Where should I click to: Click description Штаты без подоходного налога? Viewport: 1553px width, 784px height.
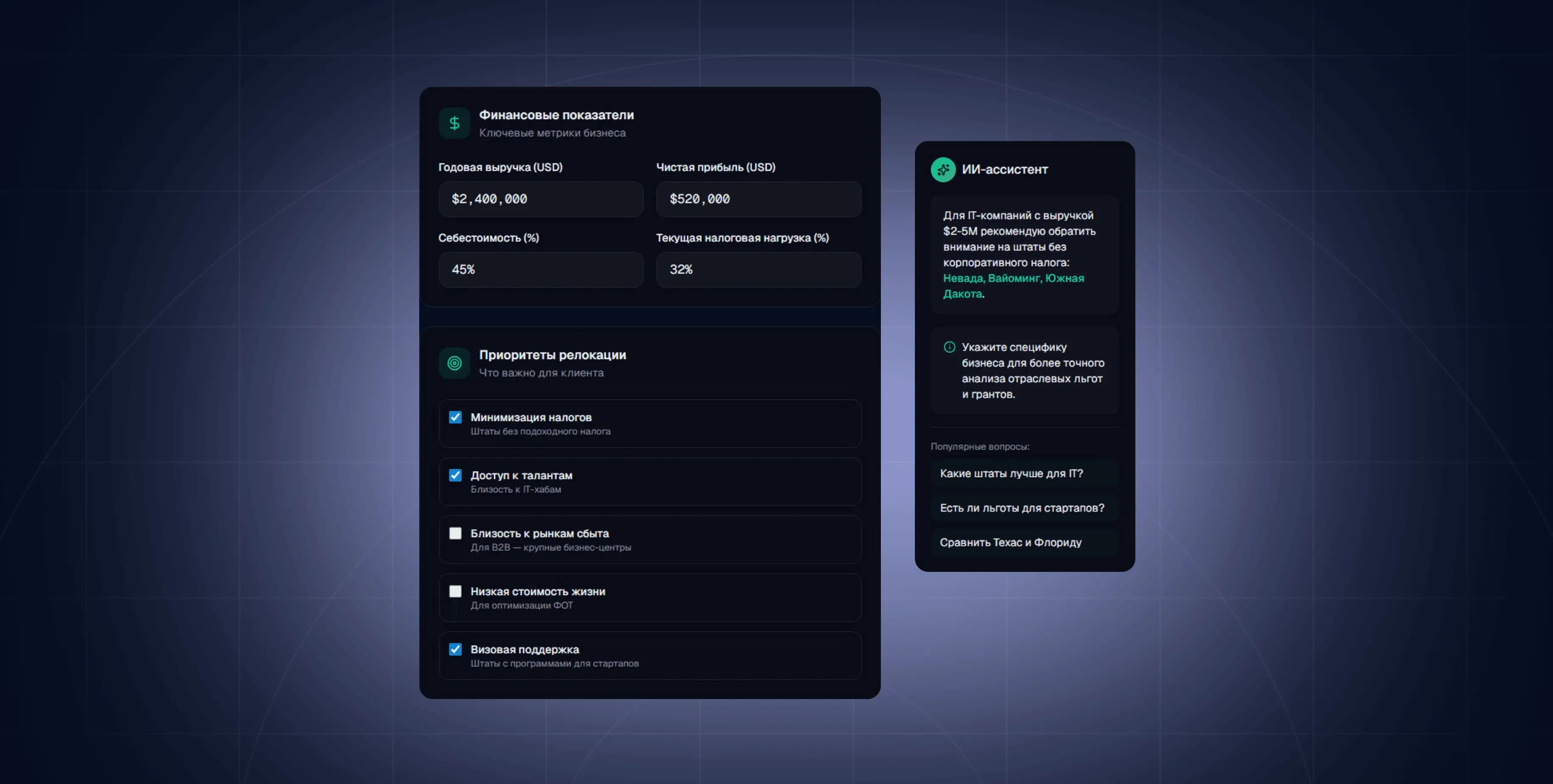tap(540, 431)
